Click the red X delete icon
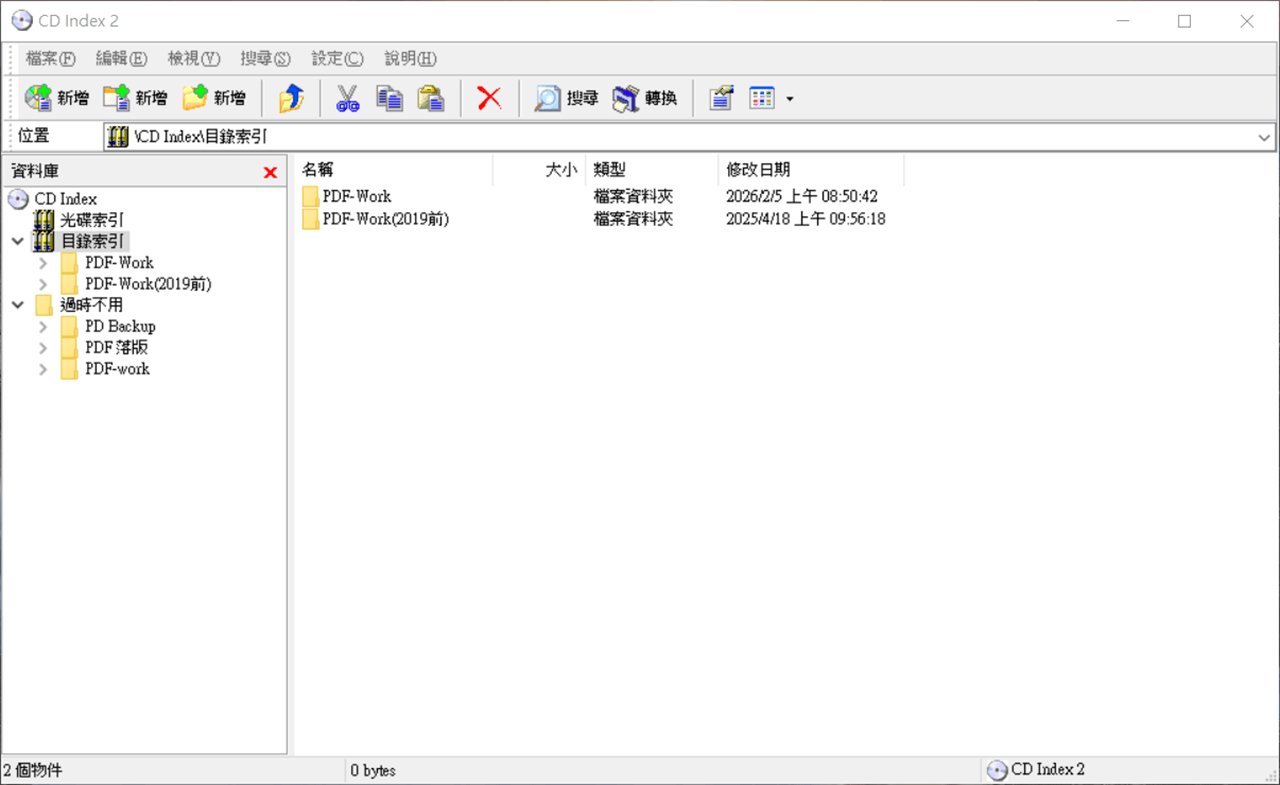Screen dimensions: 1280x785 (x=489, y=98)
